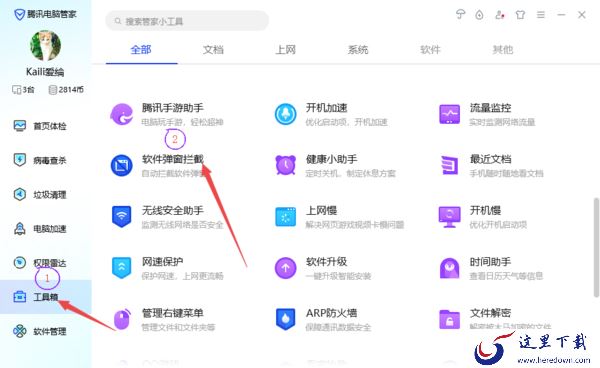Click the 网速保护 title text

(x=162, y=261)
